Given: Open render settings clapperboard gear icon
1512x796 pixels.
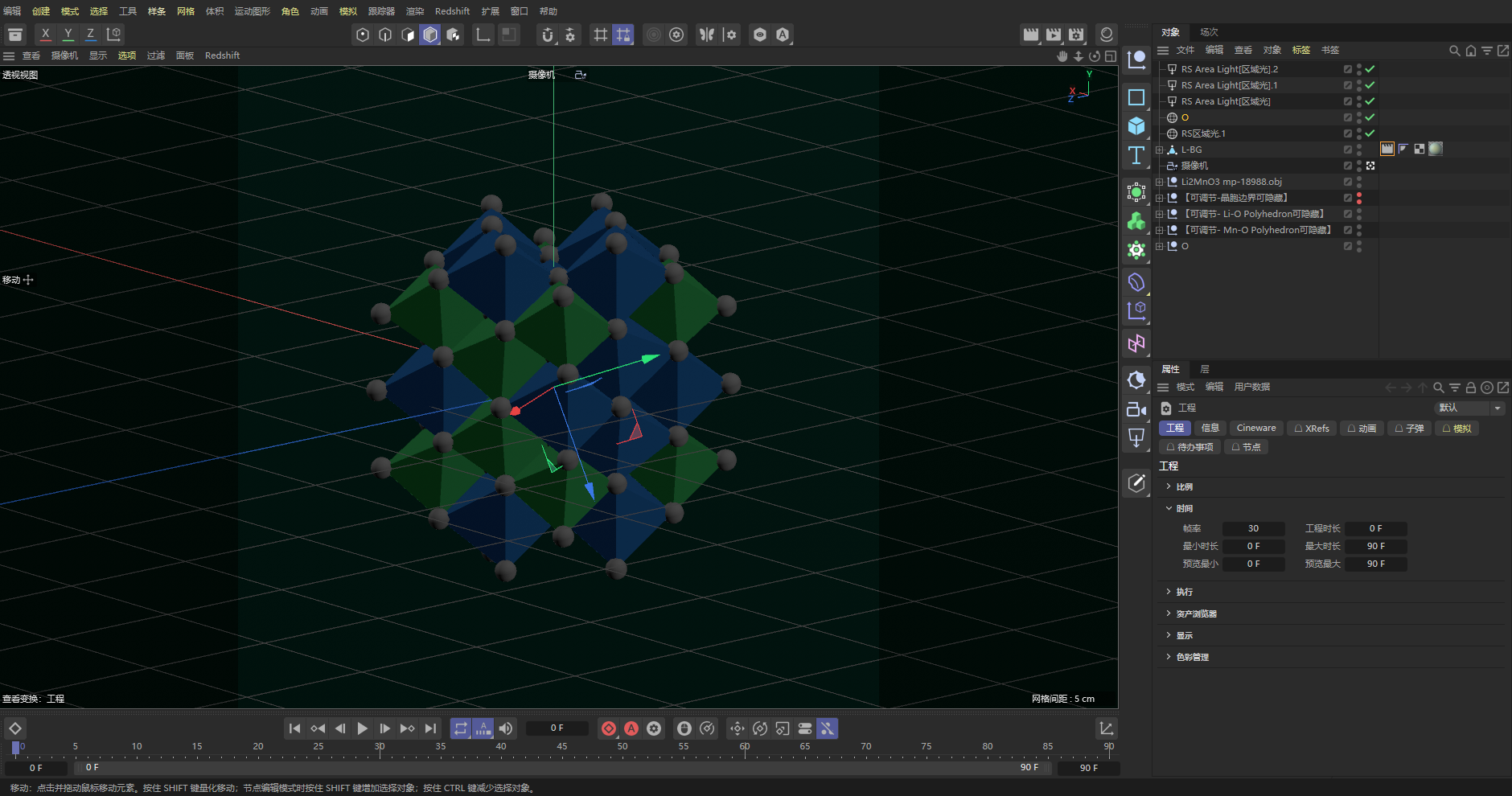Looking at the screenshot, I should 1076,35.
